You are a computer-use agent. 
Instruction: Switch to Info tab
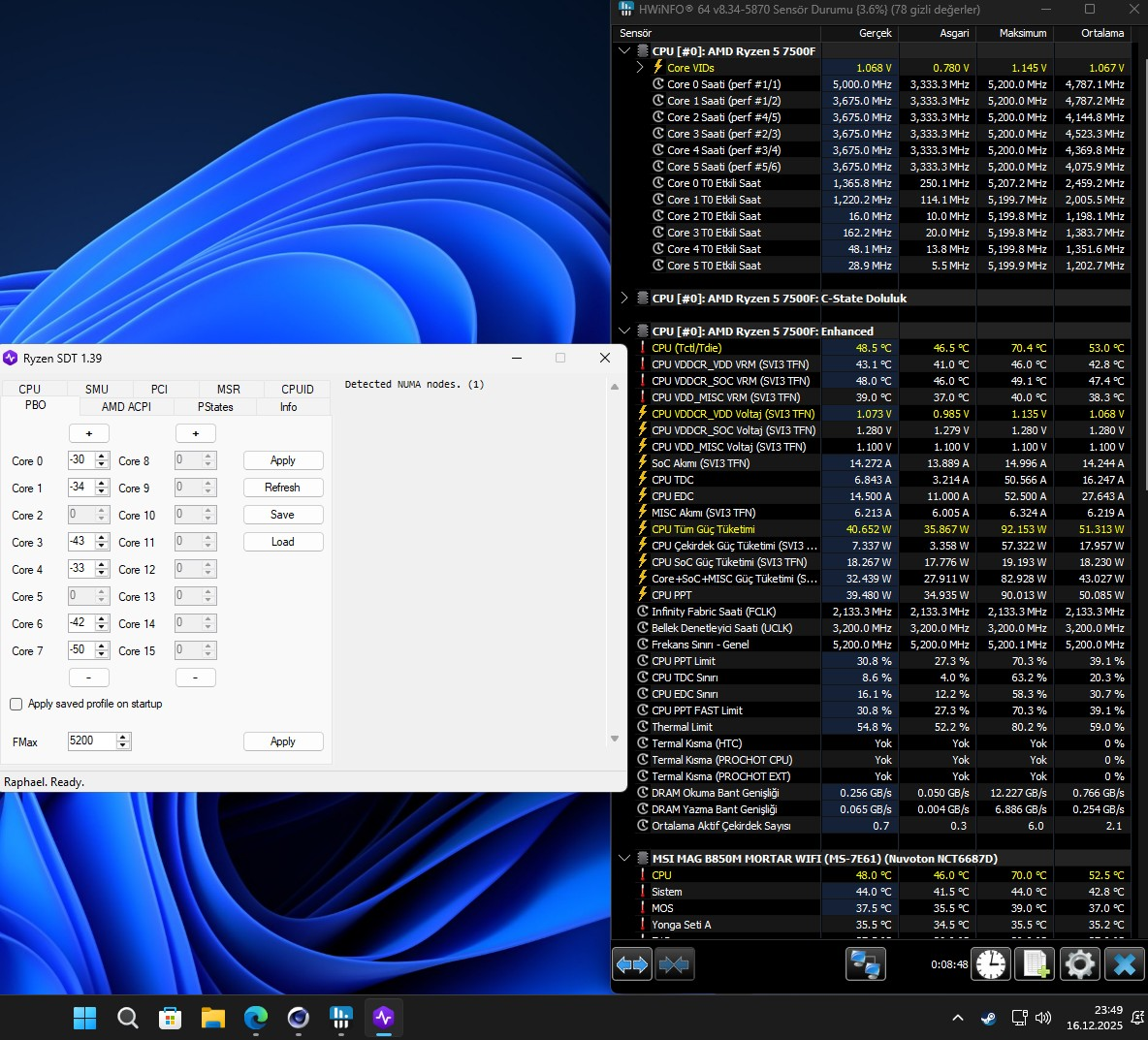(x=289, y=406)
